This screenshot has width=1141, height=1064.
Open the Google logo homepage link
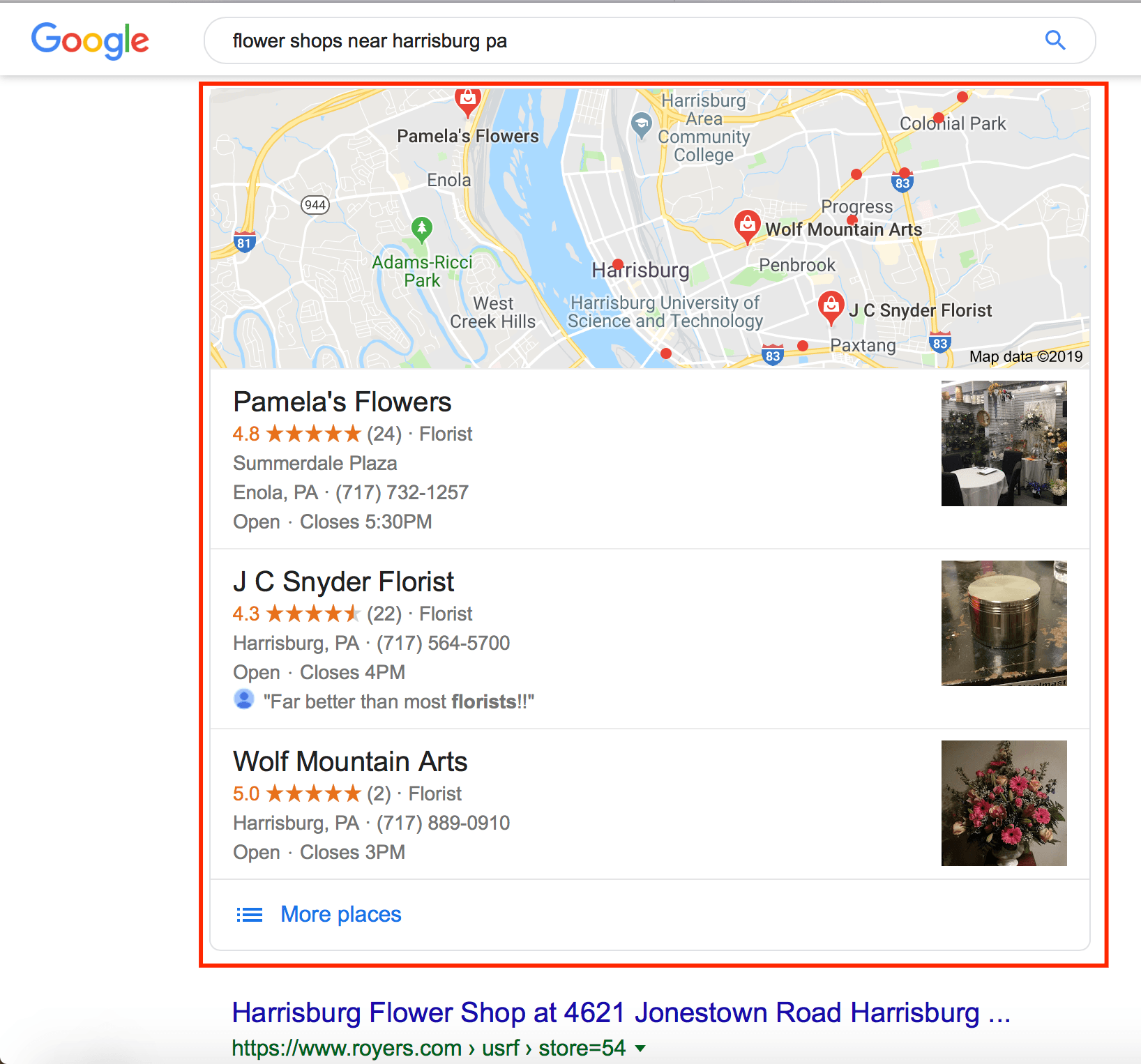click(x=90, y=40)
